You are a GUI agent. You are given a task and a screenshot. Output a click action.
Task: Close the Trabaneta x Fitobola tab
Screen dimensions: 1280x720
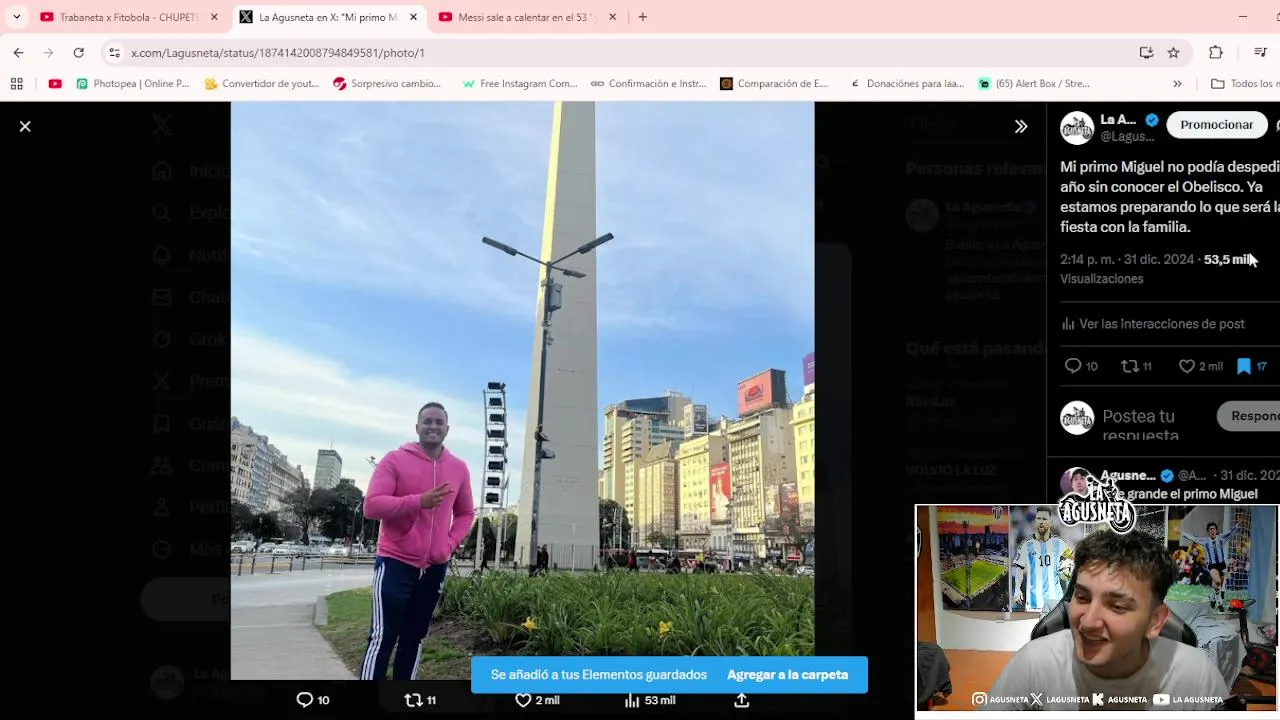click(x=214, y=17)
